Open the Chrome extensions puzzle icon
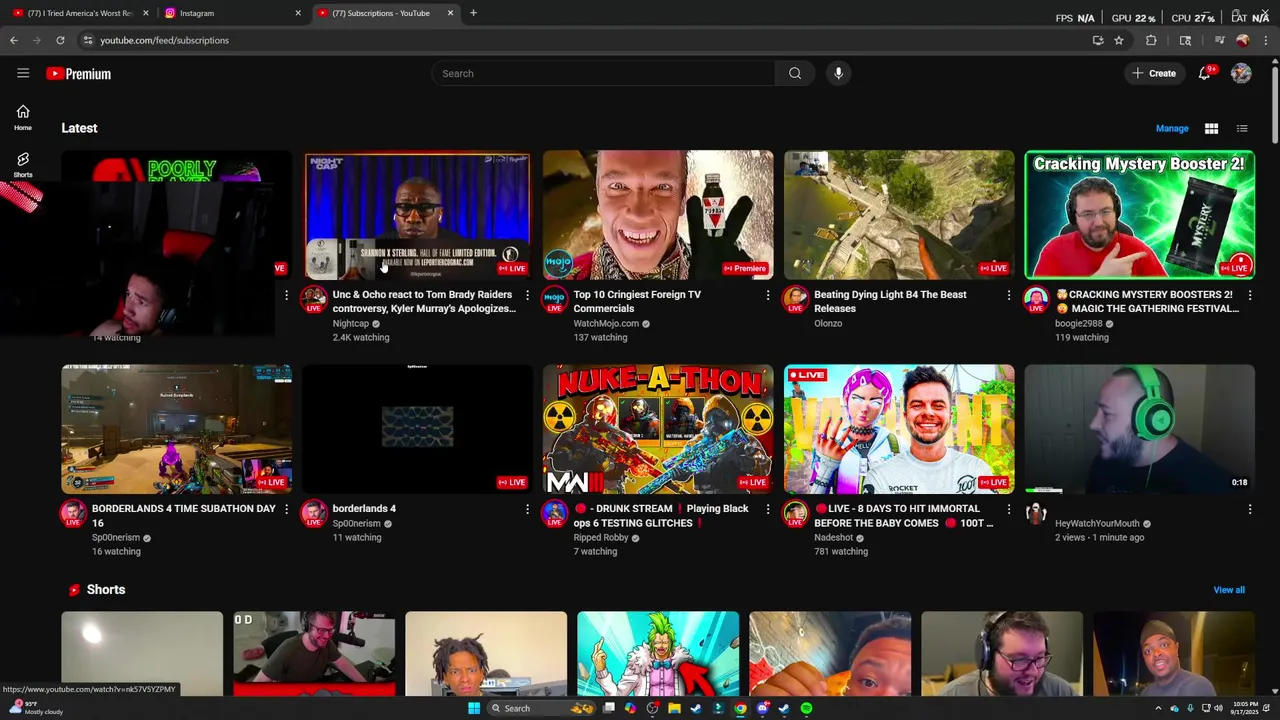Viewport: 1280px width, 720px height. point(1151,40)
